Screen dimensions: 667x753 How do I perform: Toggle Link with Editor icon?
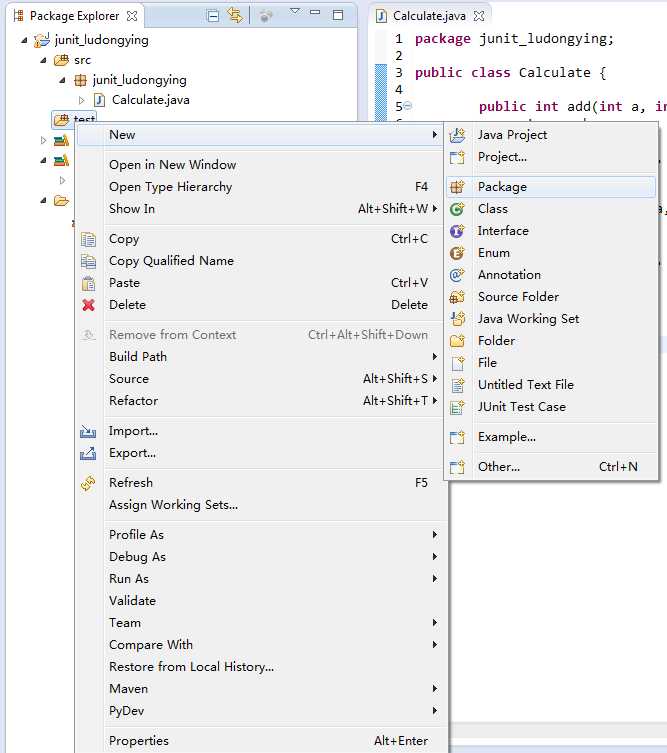[235, 15]
